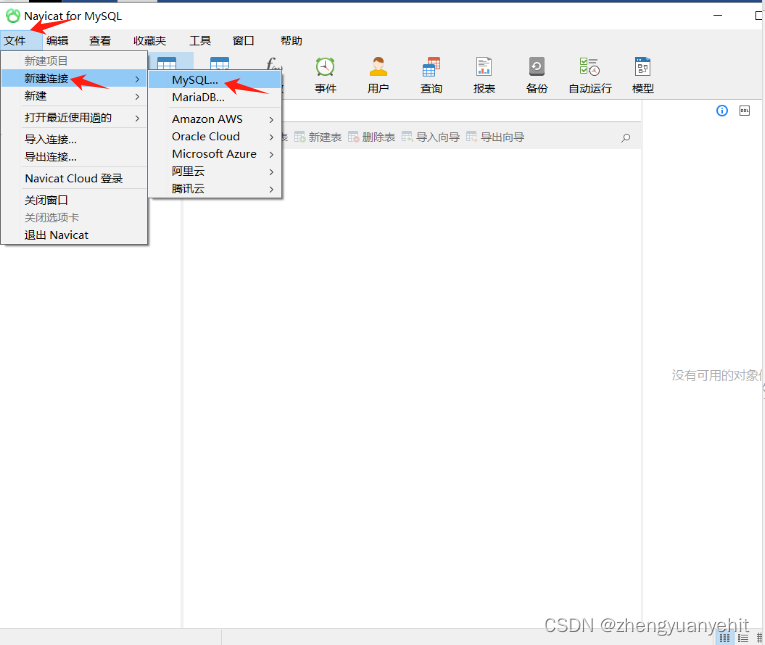This screenshot has height=645, width=765.
Task: Switch to grid view icon in status bar
Action: [725, 638]
